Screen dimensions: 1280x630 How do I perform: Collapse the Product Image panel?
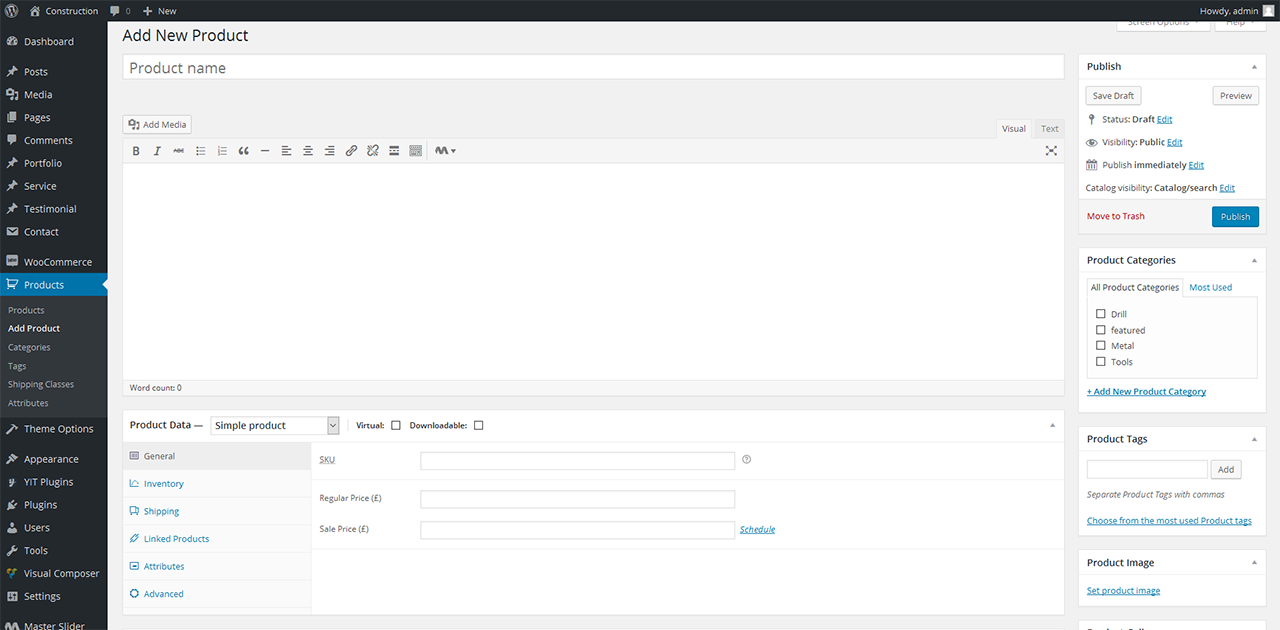(1254, 563)
